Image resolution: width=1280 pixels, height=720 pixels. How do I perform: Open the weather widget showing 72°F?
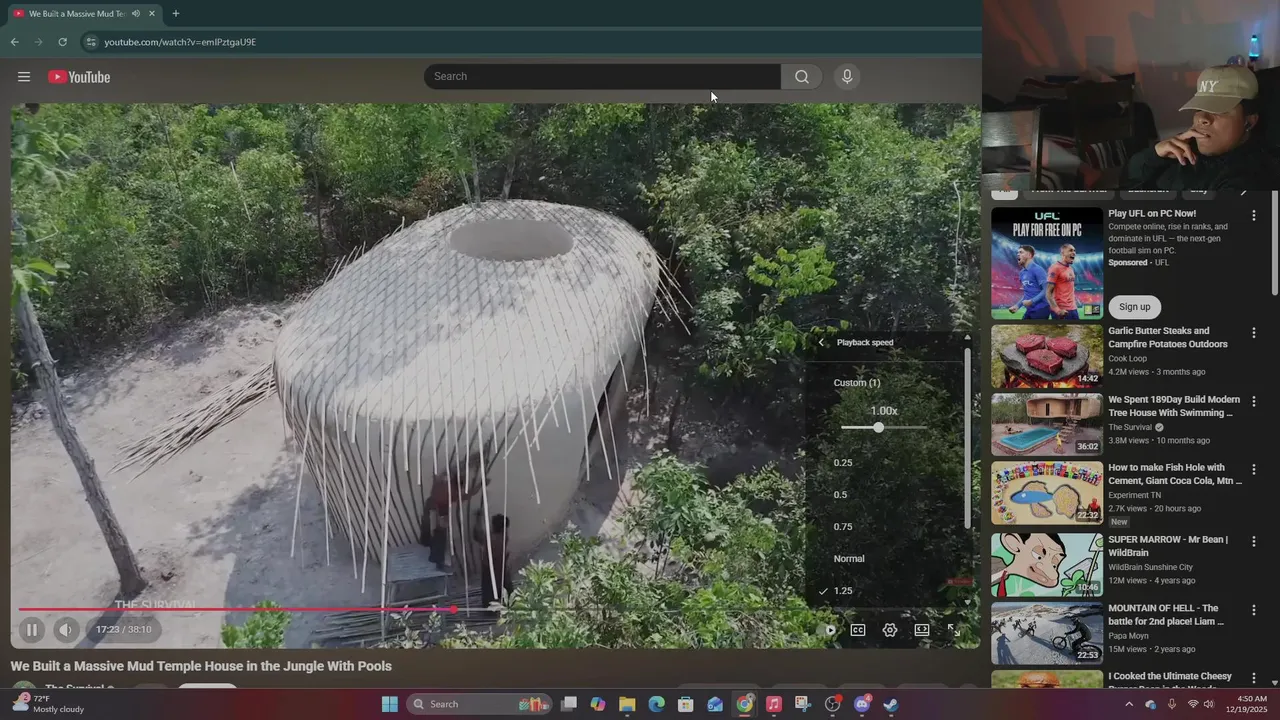50,704
